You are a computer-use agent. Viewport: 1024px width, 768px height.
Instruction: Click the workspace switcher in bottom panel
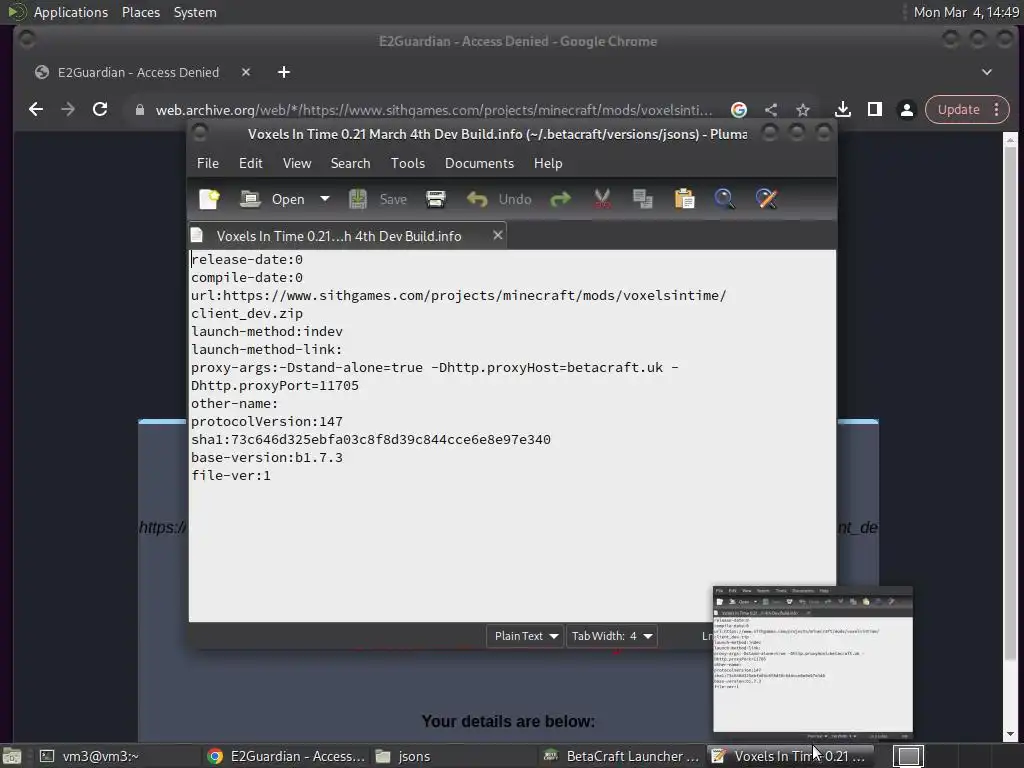coord(908,756)
